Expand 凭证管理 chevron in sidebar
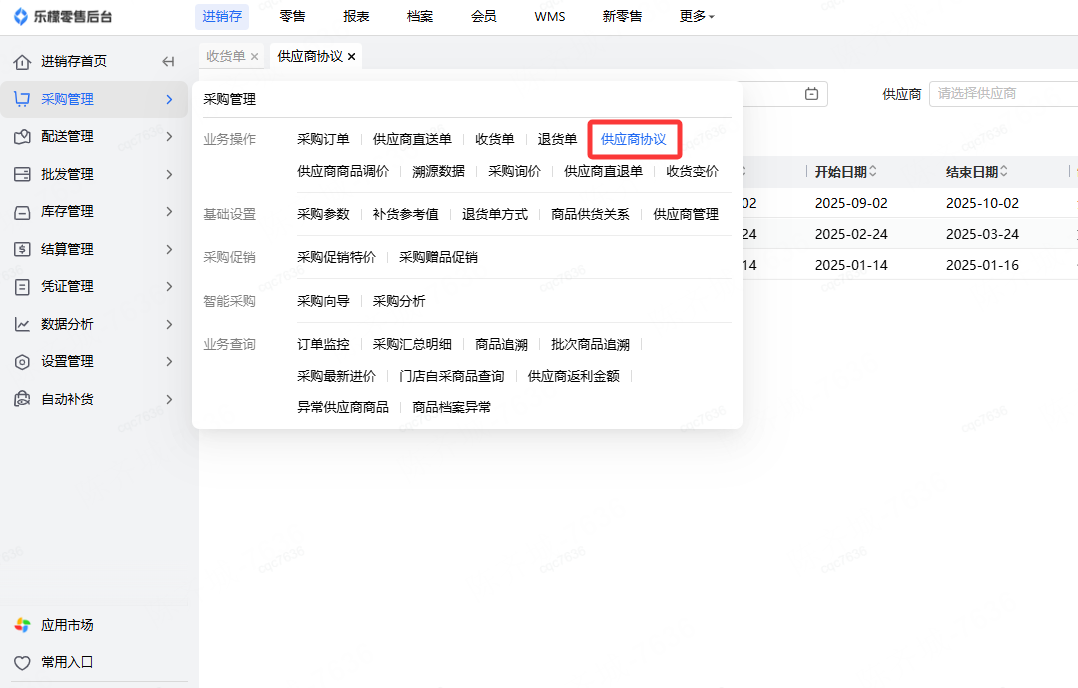Image resolution: width=1078 pixels, height=688 pixels. (169, 287)
